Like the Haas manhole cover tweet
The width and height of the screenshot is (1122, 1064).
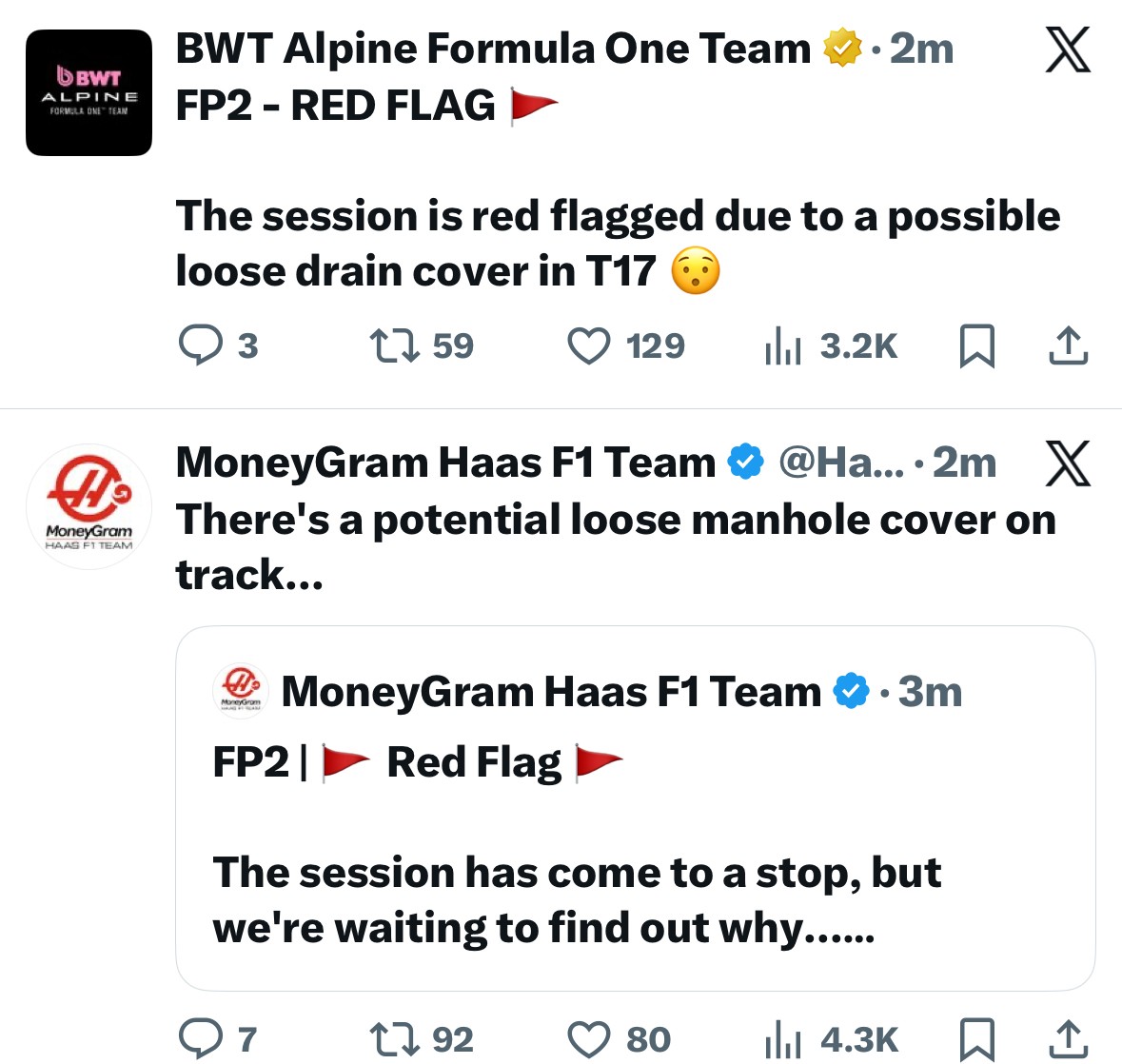tap(588, 1039)
